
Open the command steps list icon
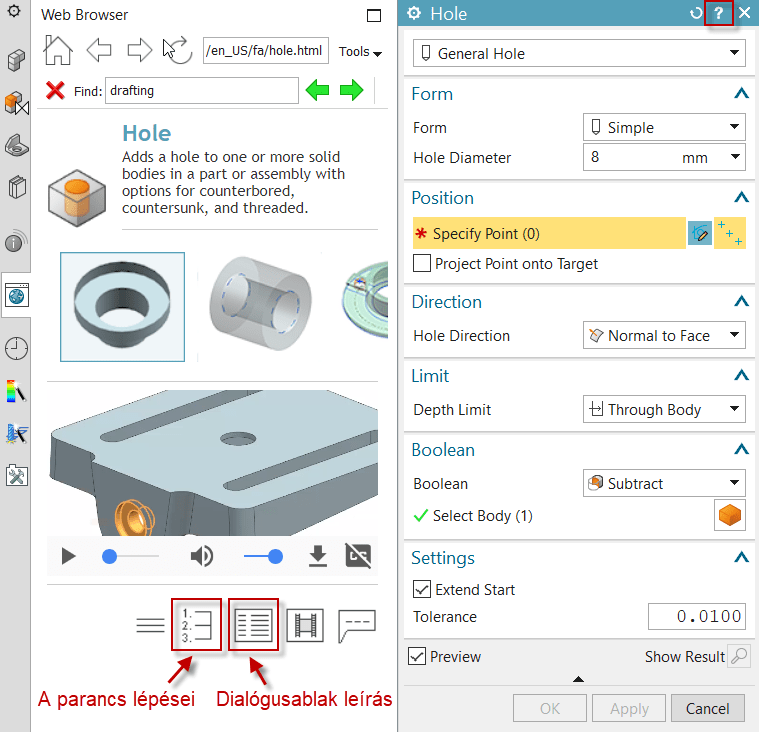196,625
